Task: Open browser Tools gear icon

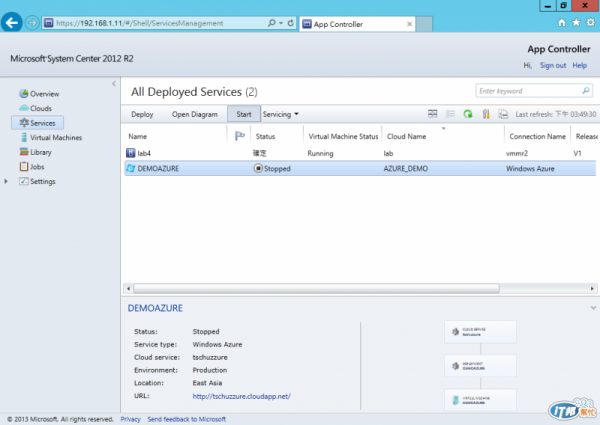Action: pos(590,23)
